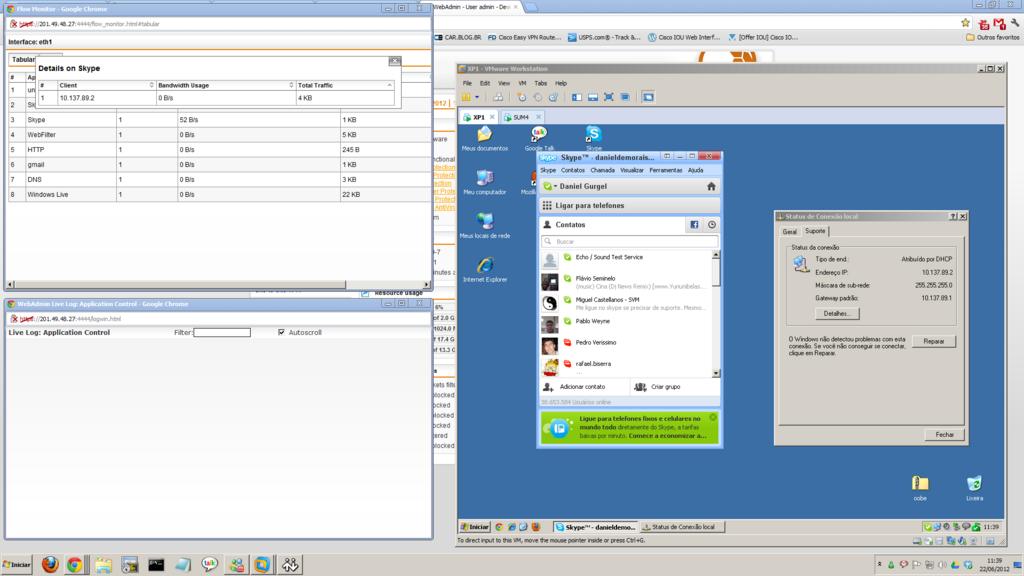Viewport: 1024px width, 576px height.
Task: Click Detalhes button in connection status
Action: point(837,313)
